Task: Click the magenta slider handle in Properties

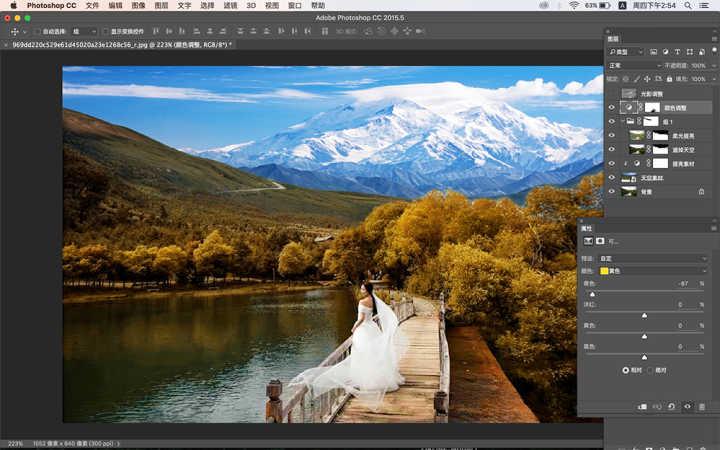Action: click(x=644, y=315)
